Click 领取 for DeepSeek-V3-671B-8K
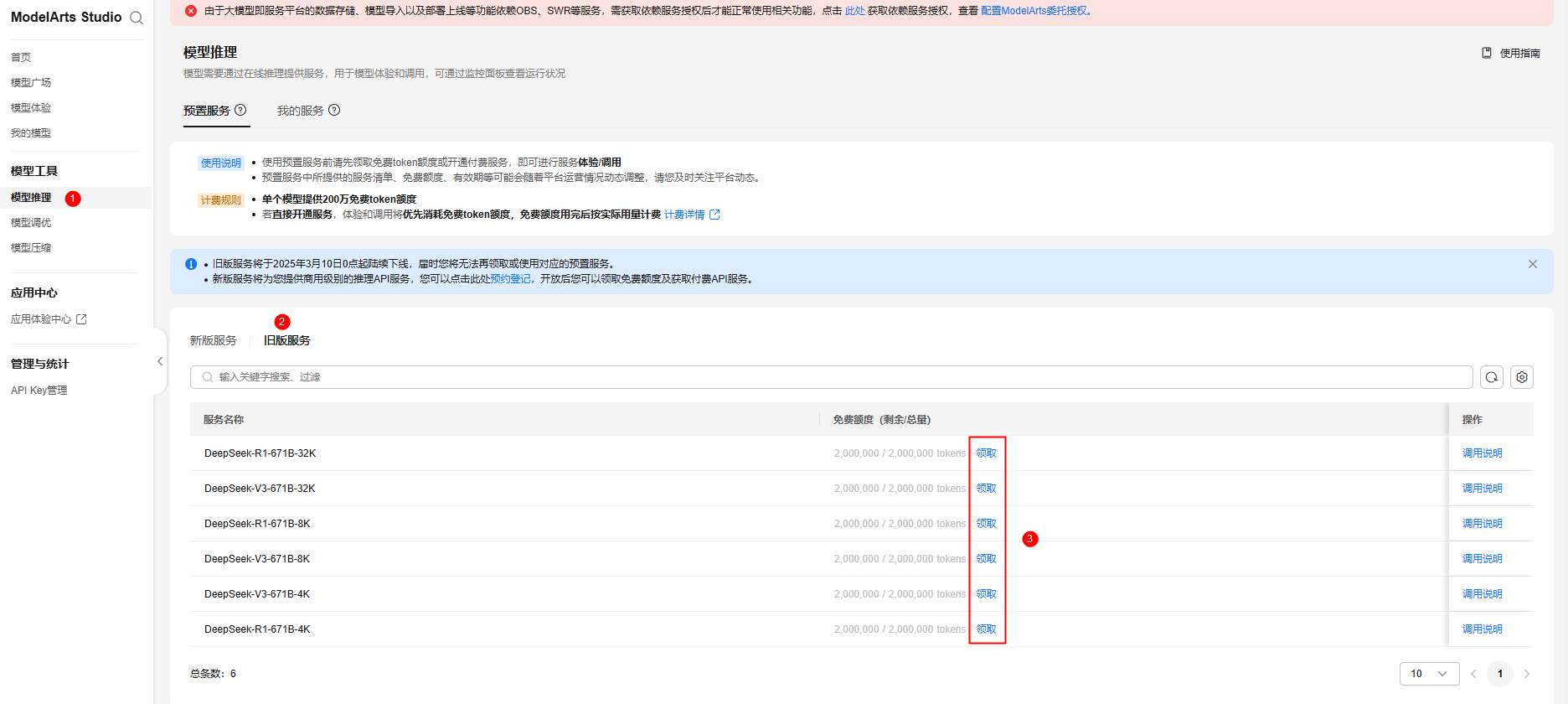This screenshot has width=1568, height=704. click(x=987, y=559)
